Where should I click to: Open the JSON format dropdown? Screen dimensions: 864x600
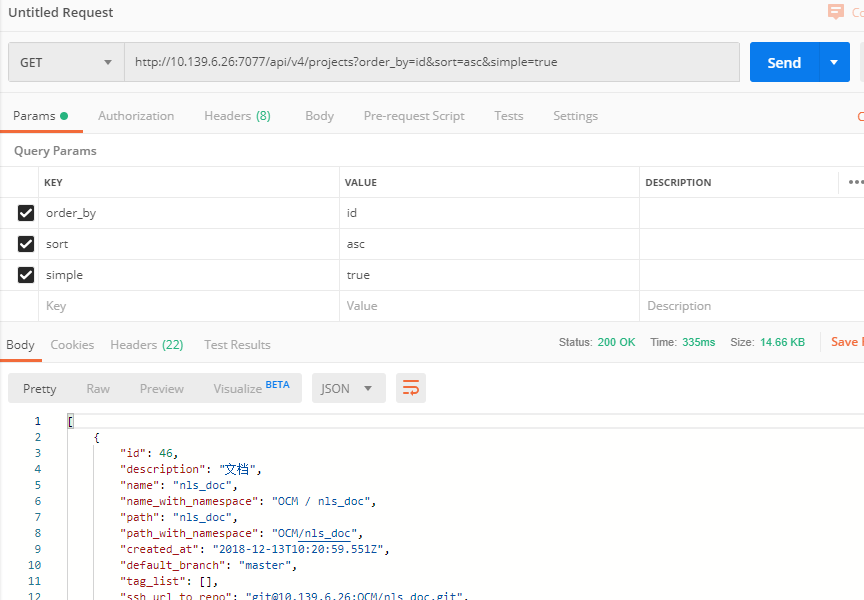348,388
